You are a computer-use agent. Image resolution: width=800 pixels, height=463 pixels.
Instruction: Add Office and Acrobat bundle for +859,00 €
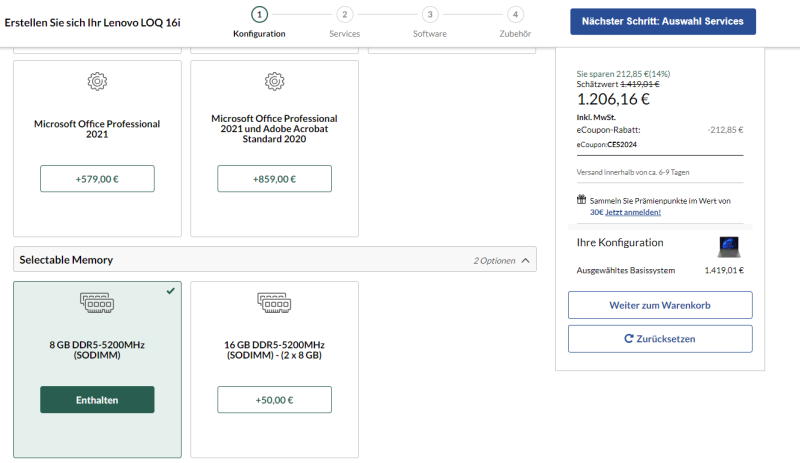[x=274, y=179]
